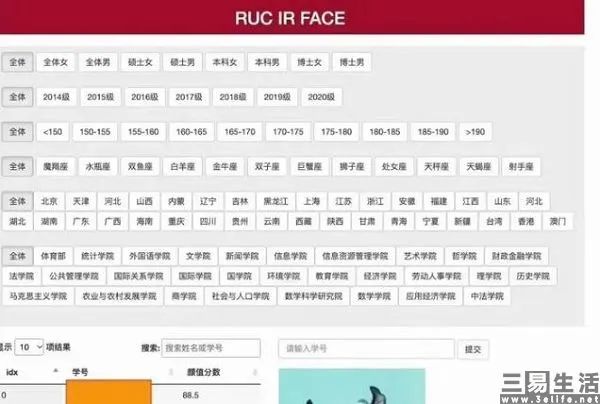Filter to the 2014级 cohort
The height and width of the screenshot is (404, 600).
pos(56,97)
